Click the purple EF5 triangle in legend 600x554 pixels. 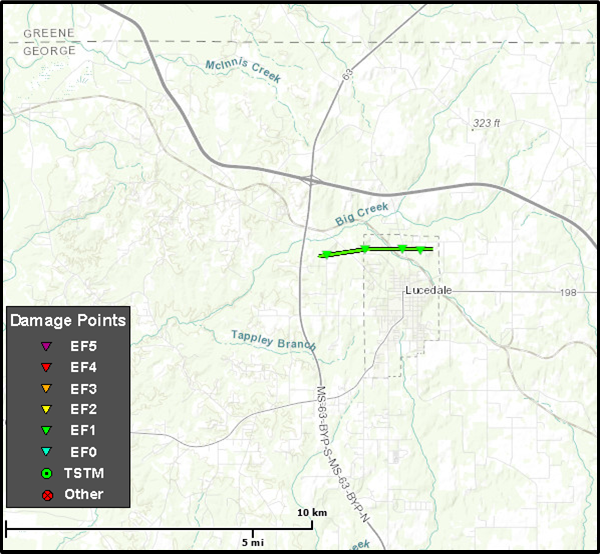tap(46, 346)
